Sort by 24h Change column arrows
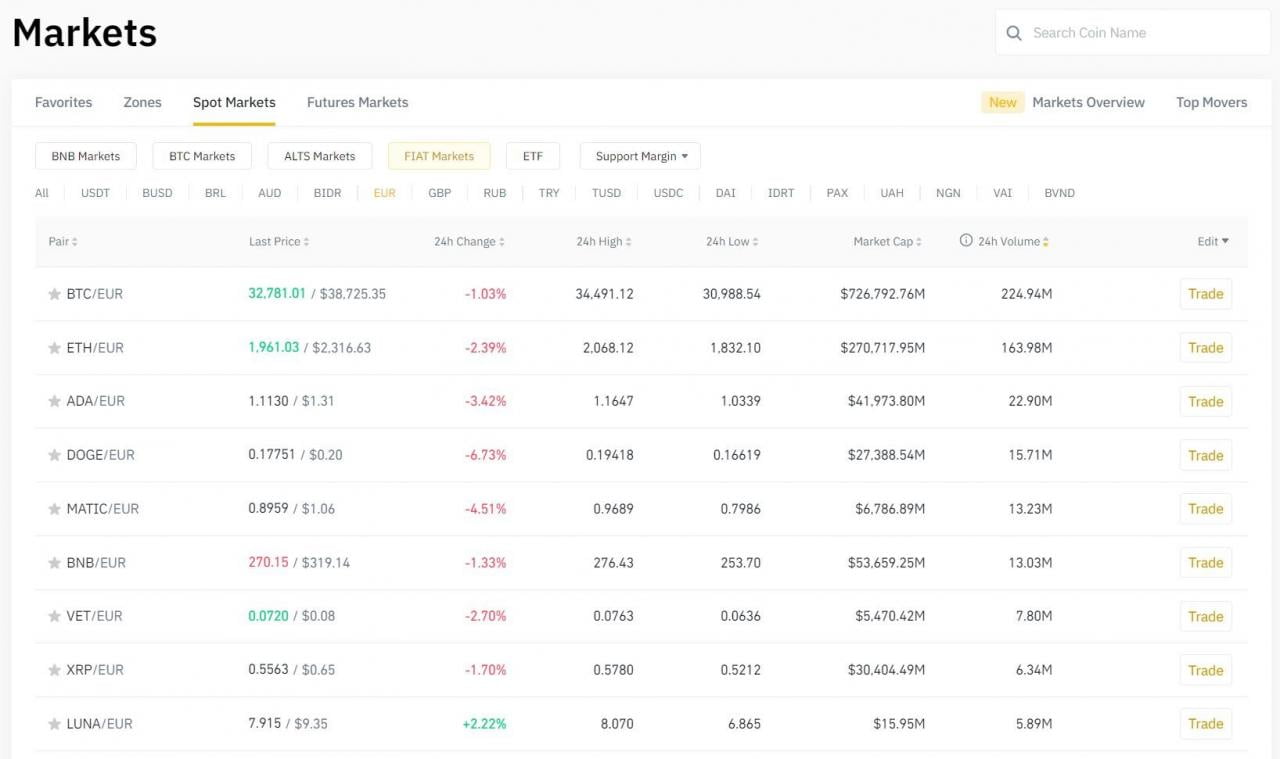This screenshot has width=1280, height=759. pos(501,242)
